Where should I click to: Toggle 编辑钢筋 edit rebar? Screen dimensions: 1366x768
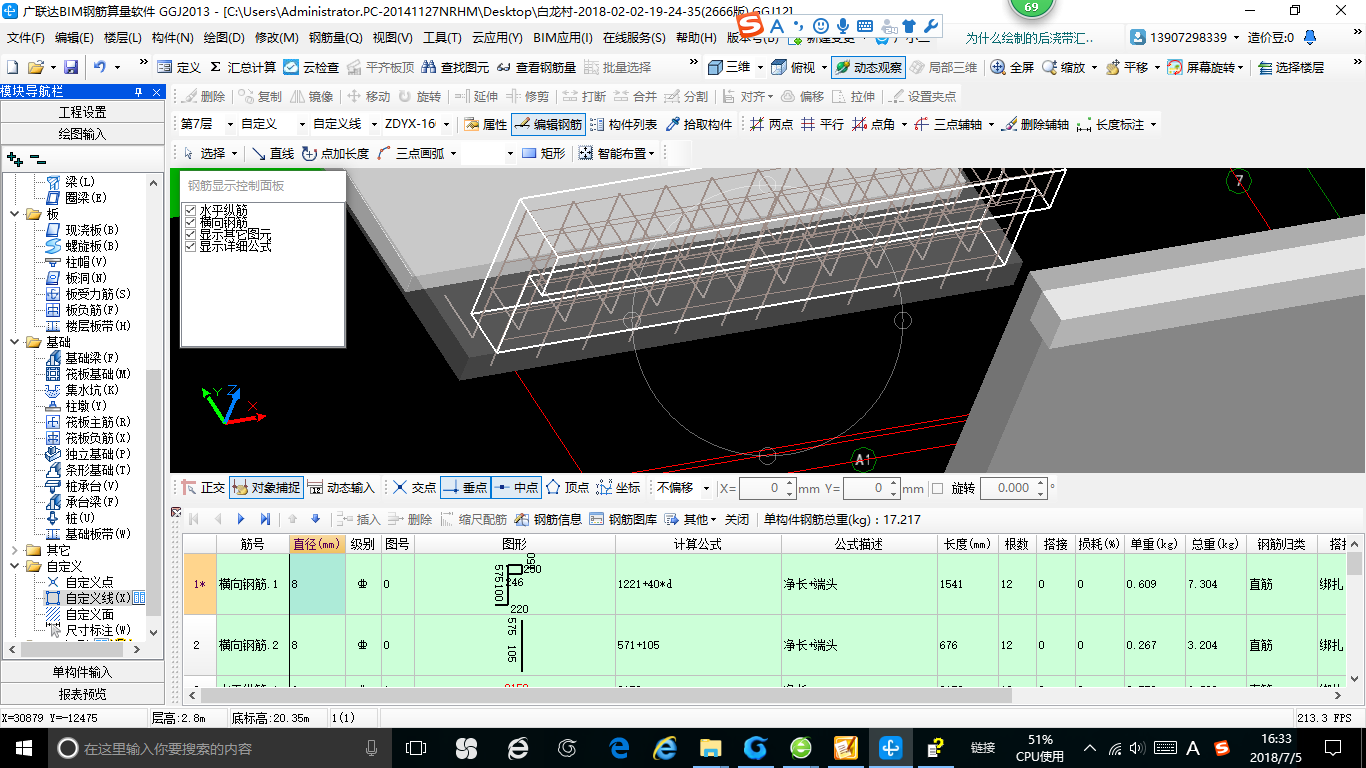[x=548, y=124]
